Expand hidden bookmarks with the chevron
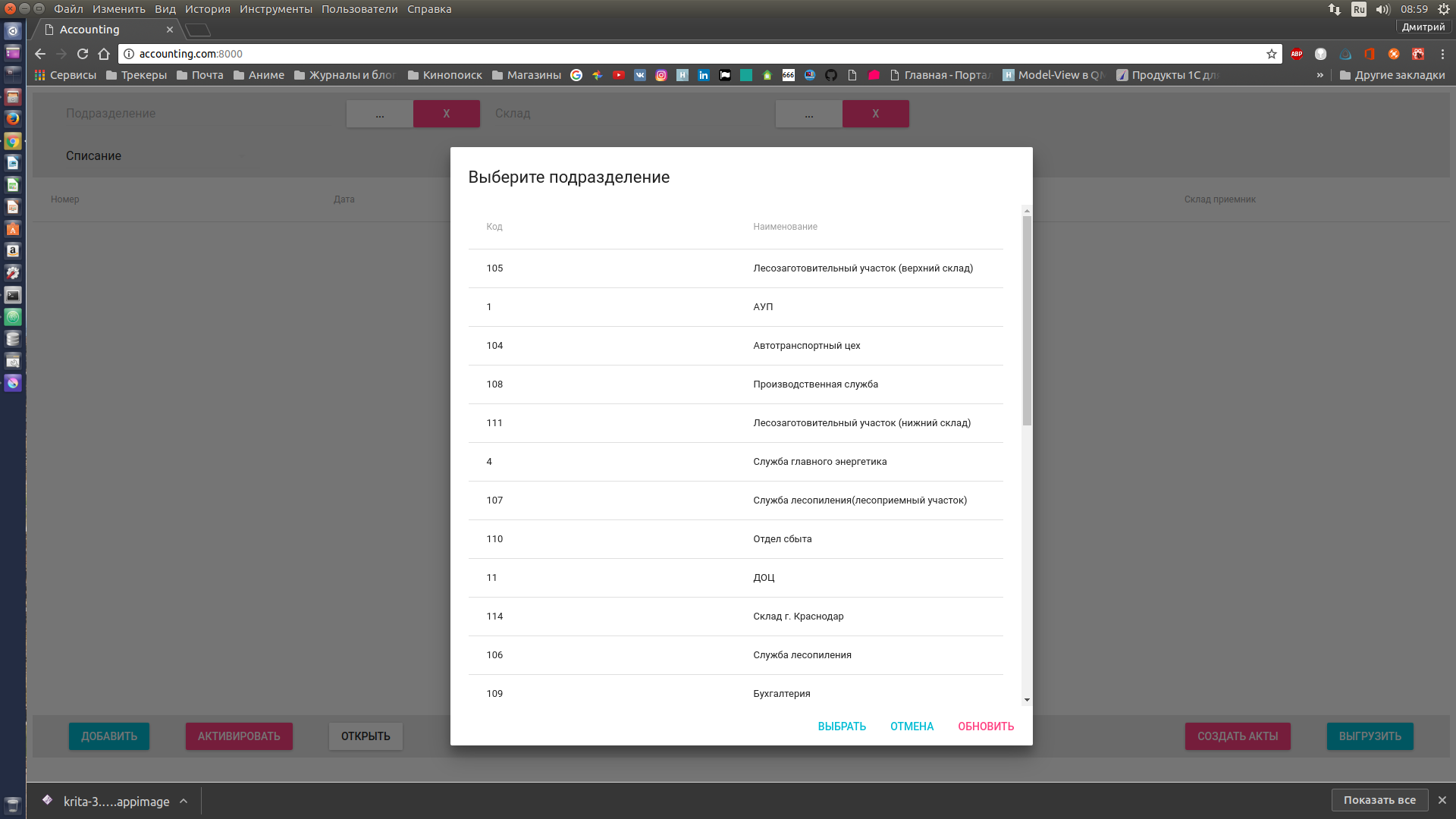Viewport: 1456px width, 819px height. pos(1320,75)
